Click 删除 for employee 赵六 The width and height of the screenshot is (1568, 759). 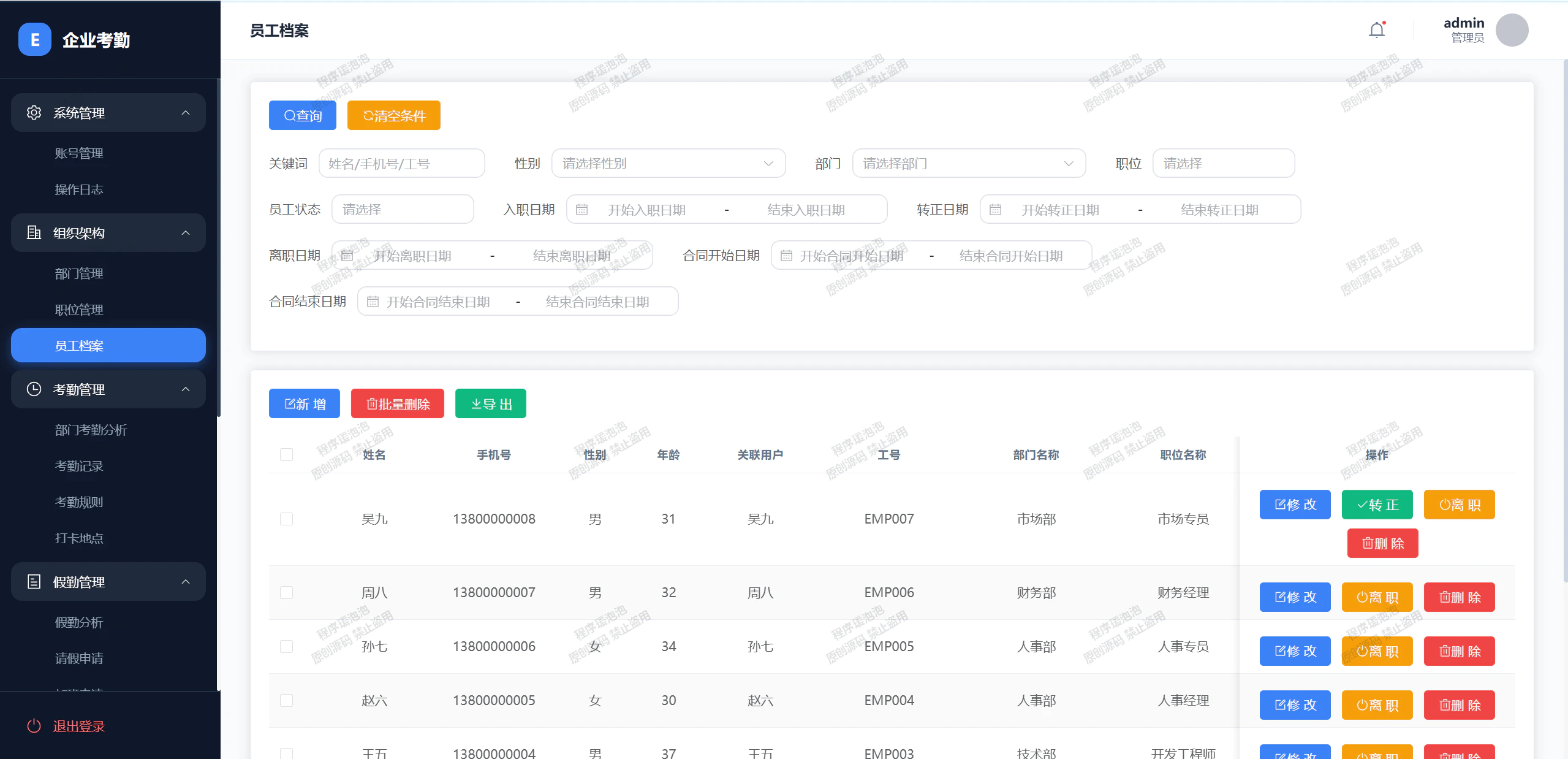[x=1460, y=705]
